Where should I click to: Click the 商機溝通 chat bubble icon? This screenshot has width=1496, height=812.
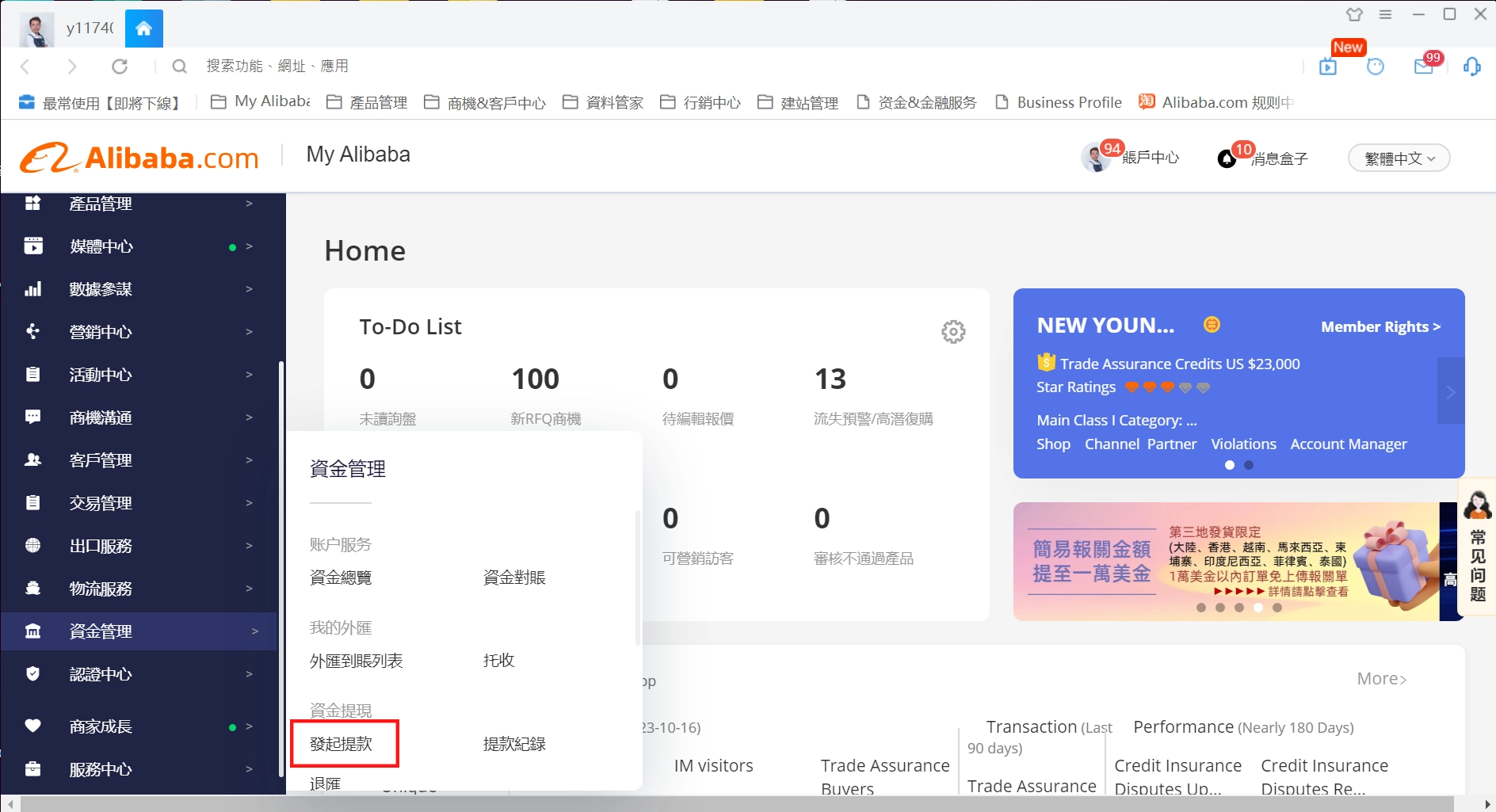(x=32, y=417)
